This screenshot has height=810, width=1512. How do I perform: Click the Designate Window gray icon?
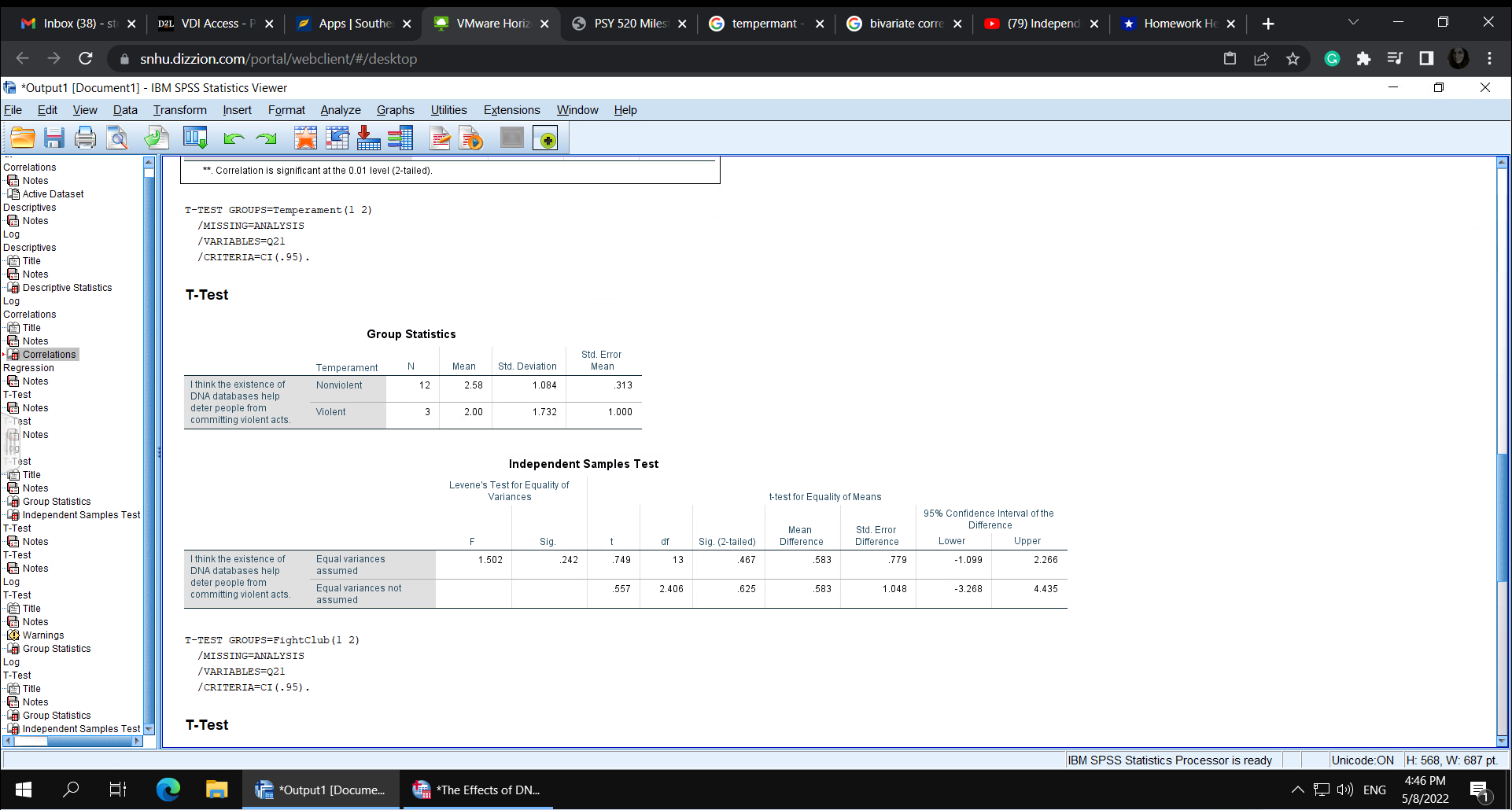tap(512, 138)
